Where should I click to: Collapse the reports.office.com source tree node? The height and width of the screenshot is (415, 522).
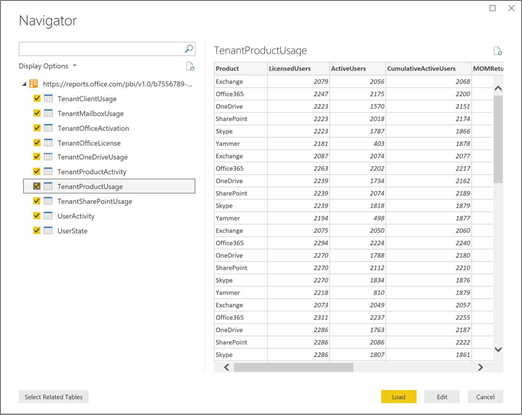[x=24, y=84]
